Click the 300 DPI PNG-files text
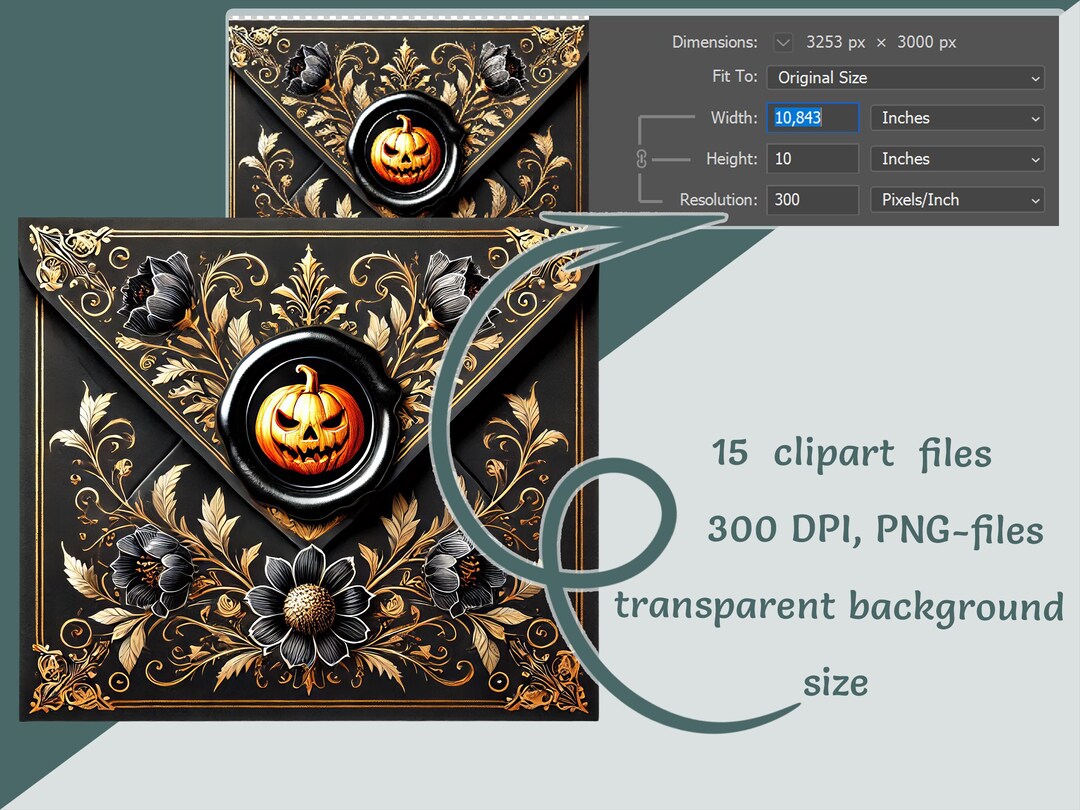 [x=875, y=528]
